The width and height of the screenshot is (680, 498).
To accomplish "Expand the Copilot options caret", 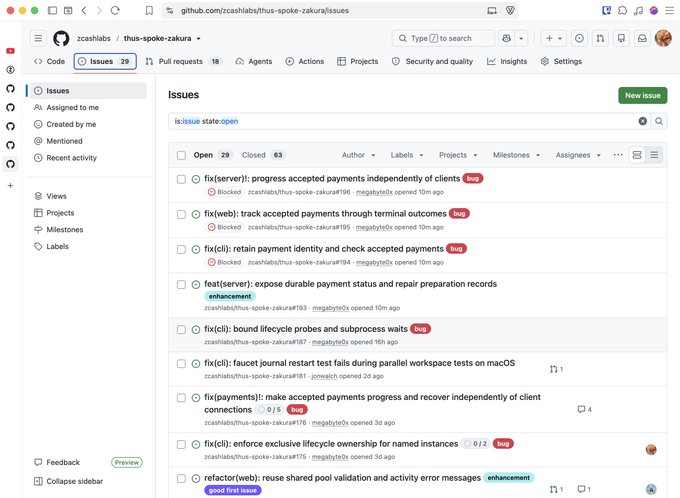I will [521, 38].
